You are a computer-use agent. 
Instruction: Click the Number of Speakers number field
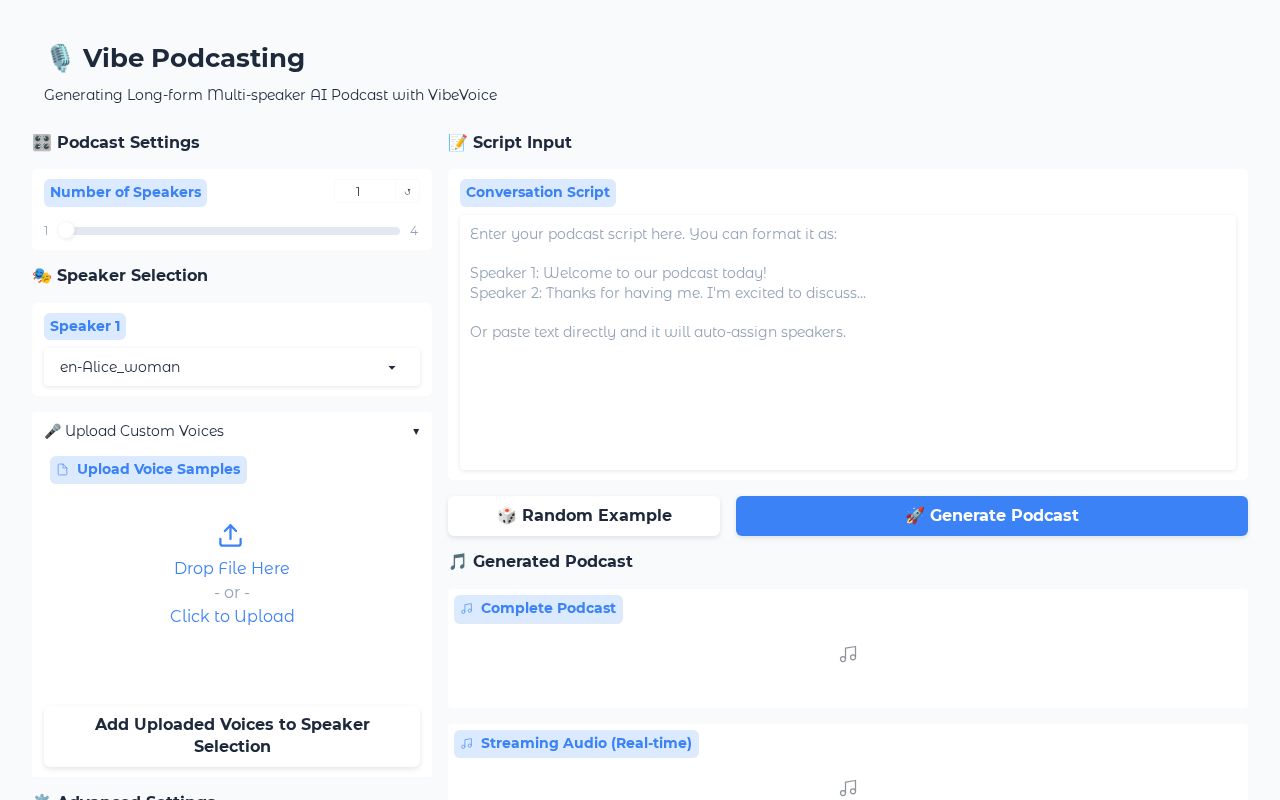366,192
